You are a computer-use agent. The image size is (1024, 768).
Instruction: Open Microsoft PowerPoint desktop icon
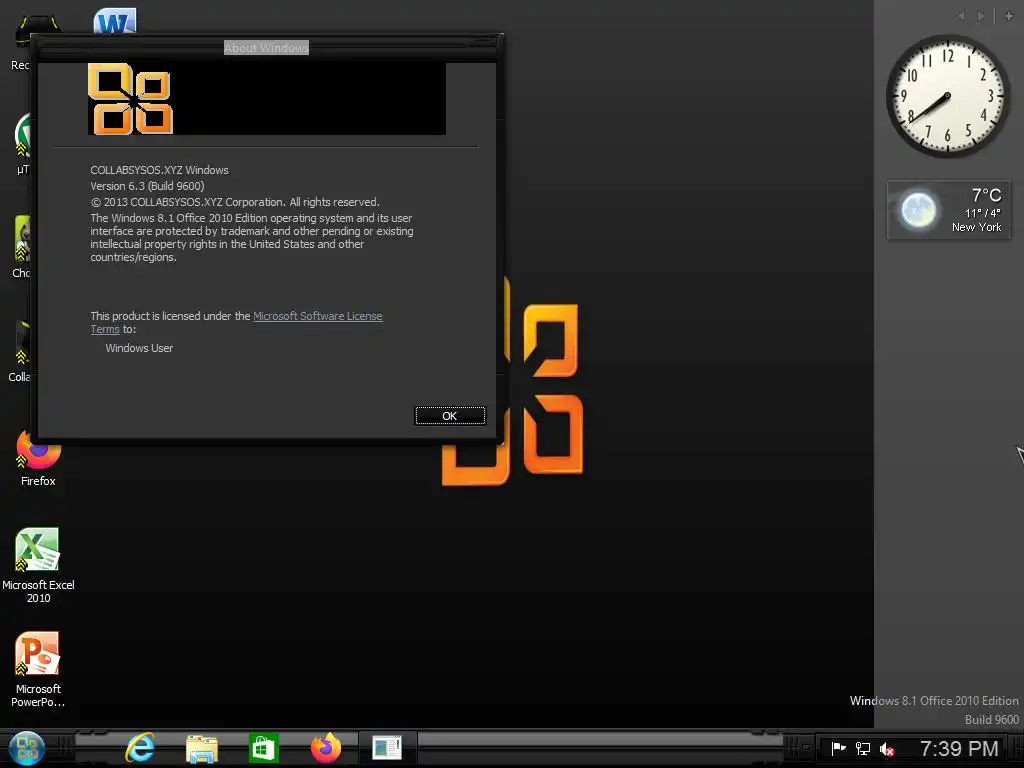[38, 669]
